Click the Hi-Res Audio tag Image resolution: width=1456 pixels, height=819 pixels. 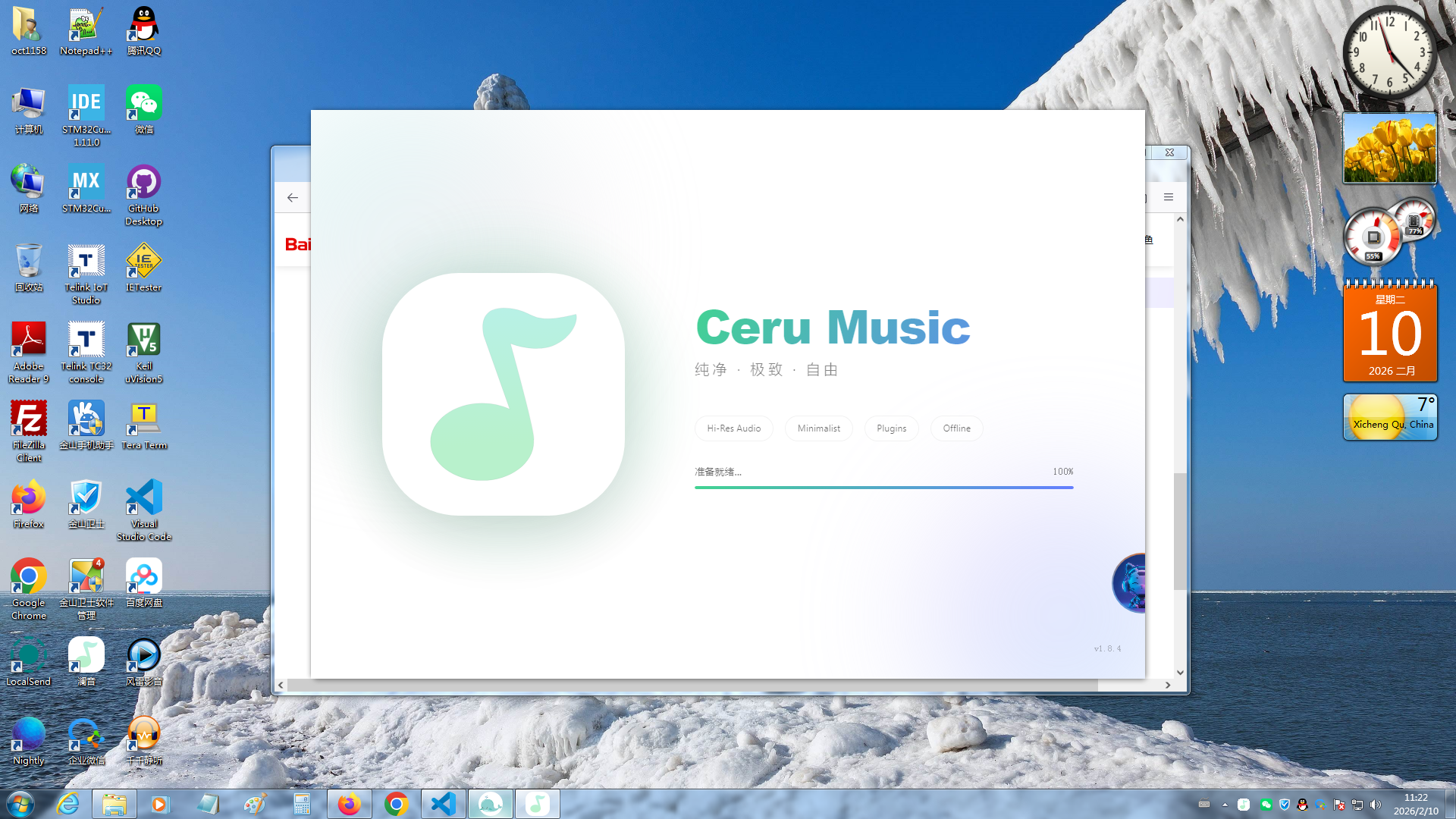733,428
